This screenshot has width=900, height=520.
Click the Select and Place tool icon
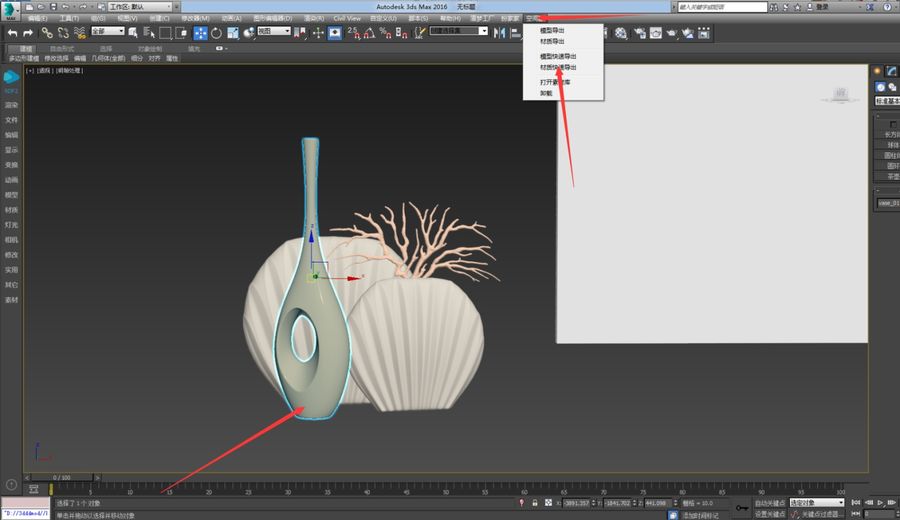pyautogui.click(x=249, y=33)
